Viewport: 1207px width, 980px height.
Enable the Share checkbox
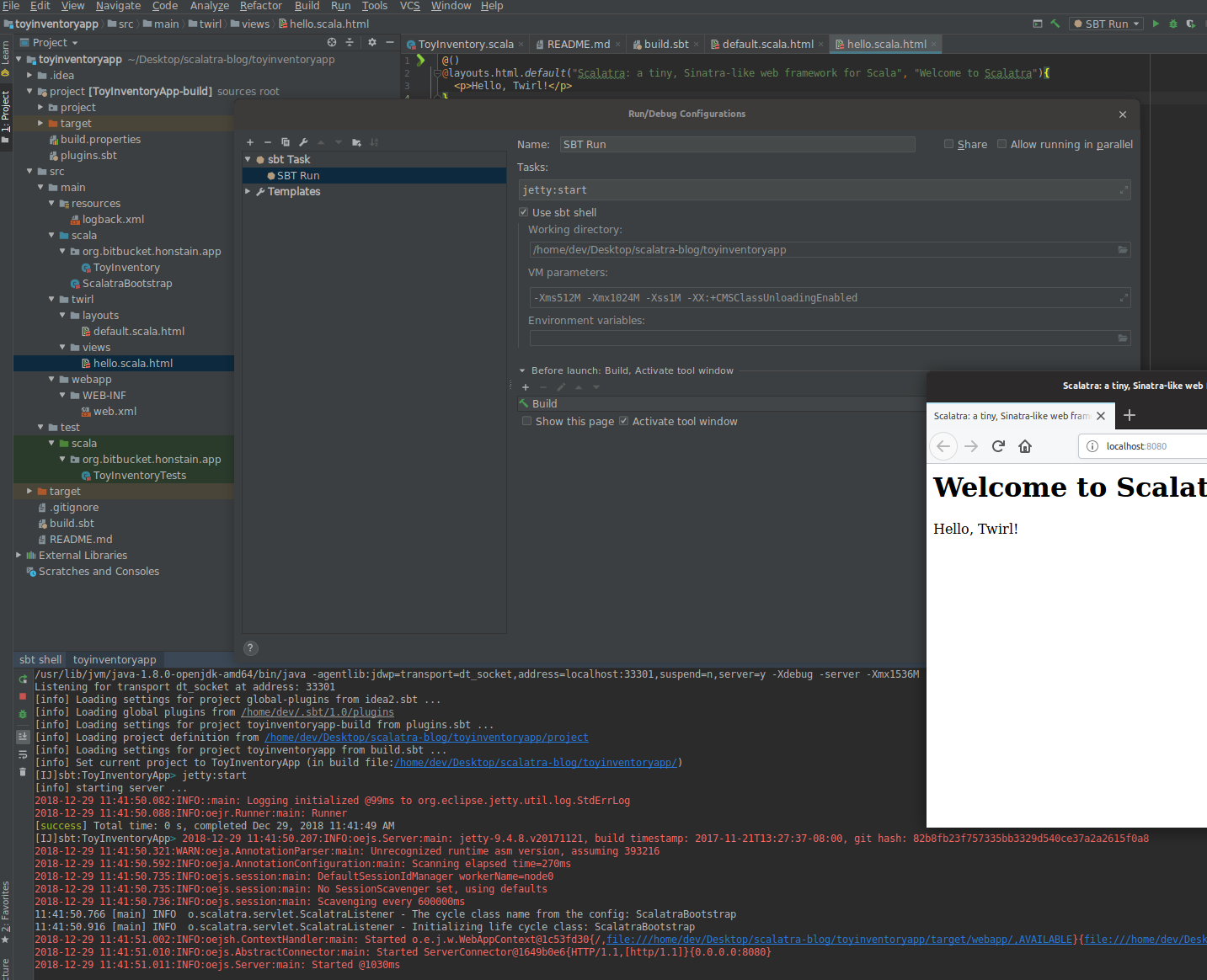coord(948,144)
